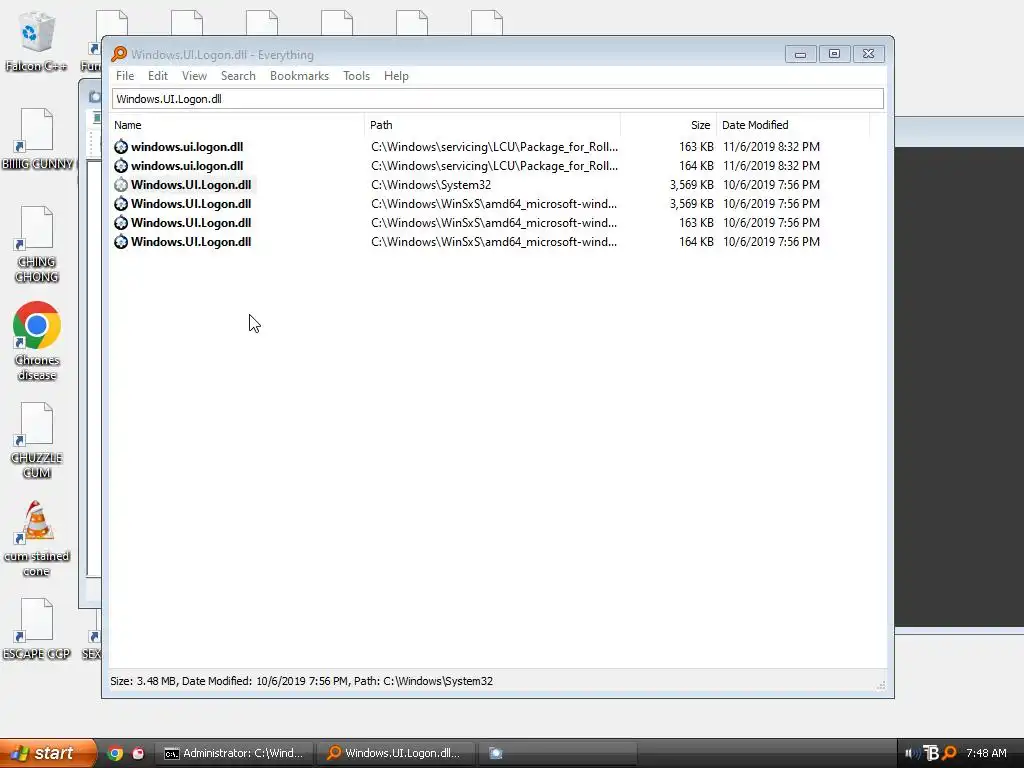Click the Everything magnifier icon in the title bar

[x=119, y=54]
